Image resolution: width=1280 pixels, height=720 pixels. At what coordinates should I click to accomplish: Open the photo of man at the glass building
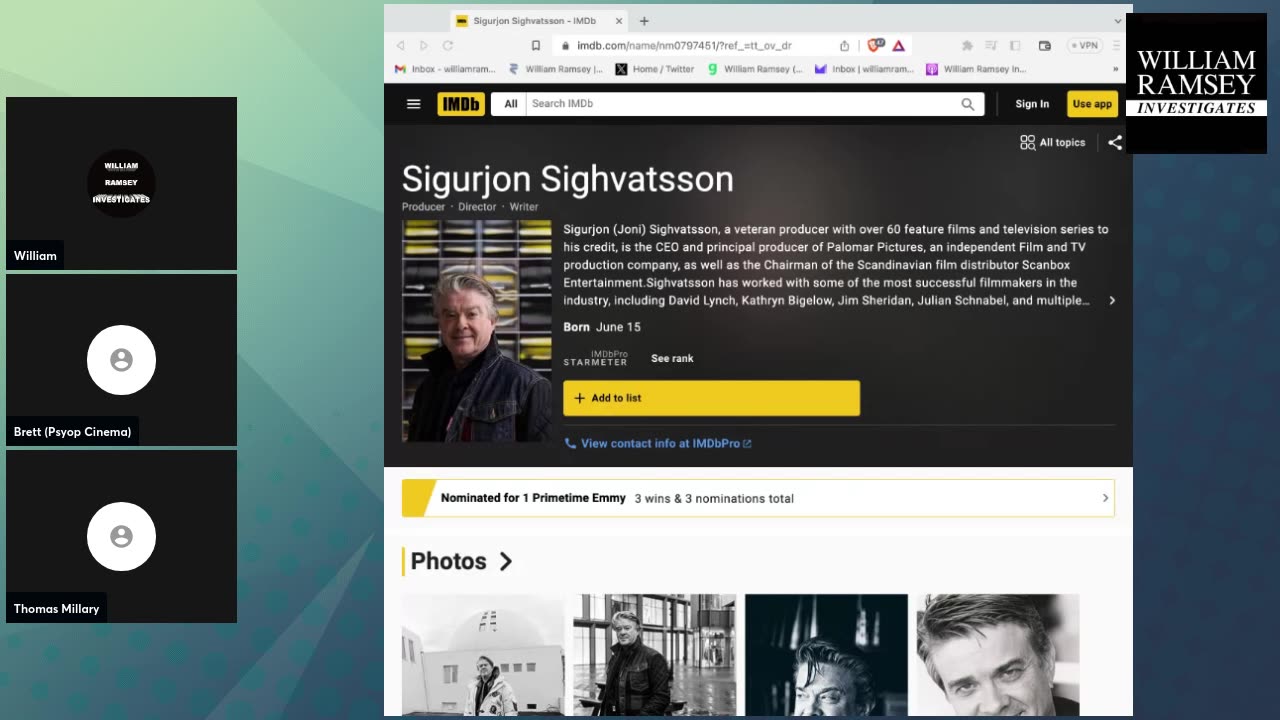(654, 655)
